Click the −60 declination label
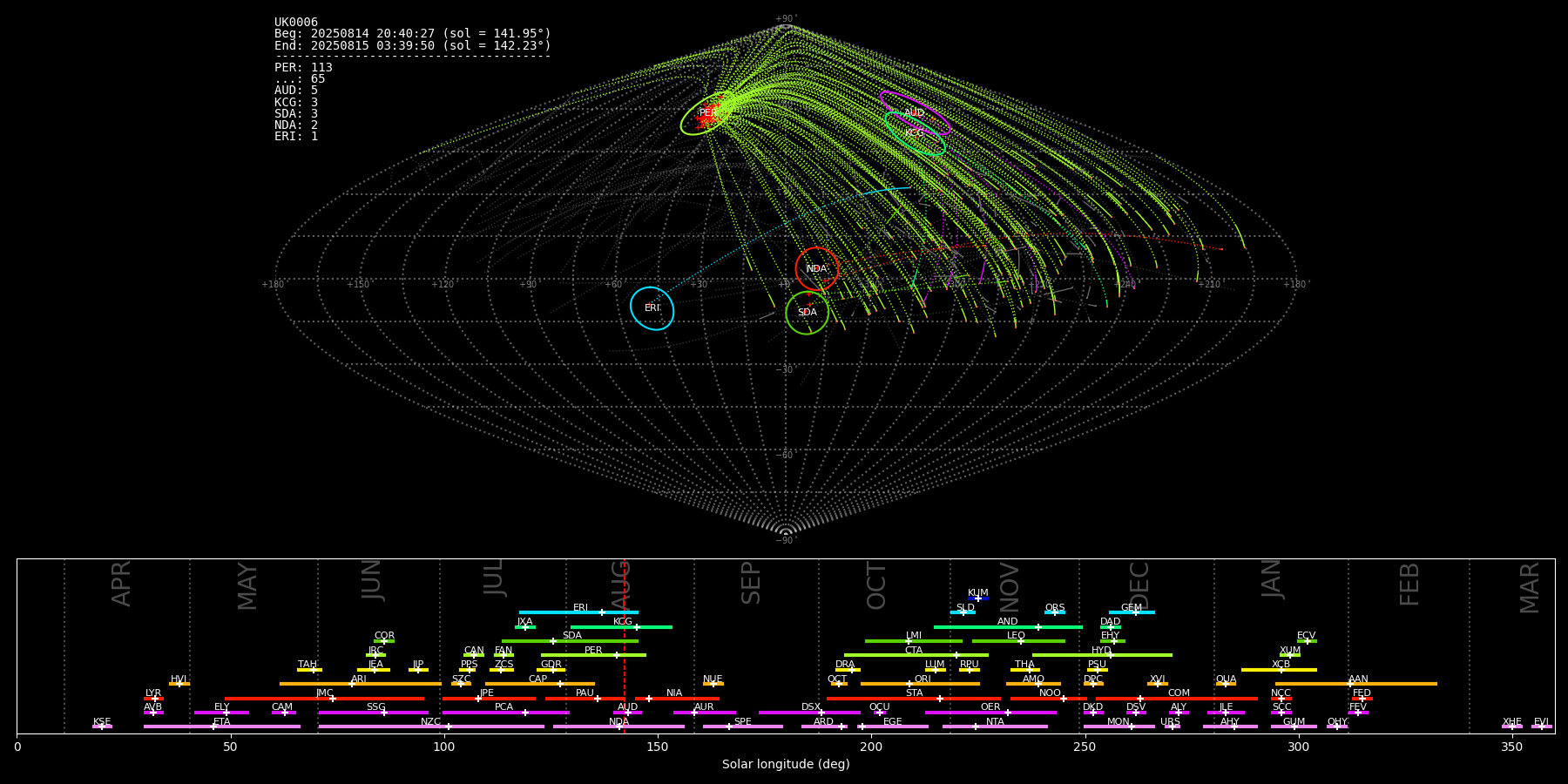Image resolution: width=1568 pixels, height=784 pixels. pos(786,456)
